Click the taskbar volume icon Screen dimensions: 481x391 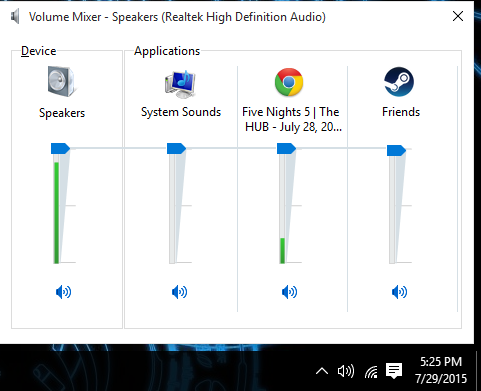tap(346, 371)
